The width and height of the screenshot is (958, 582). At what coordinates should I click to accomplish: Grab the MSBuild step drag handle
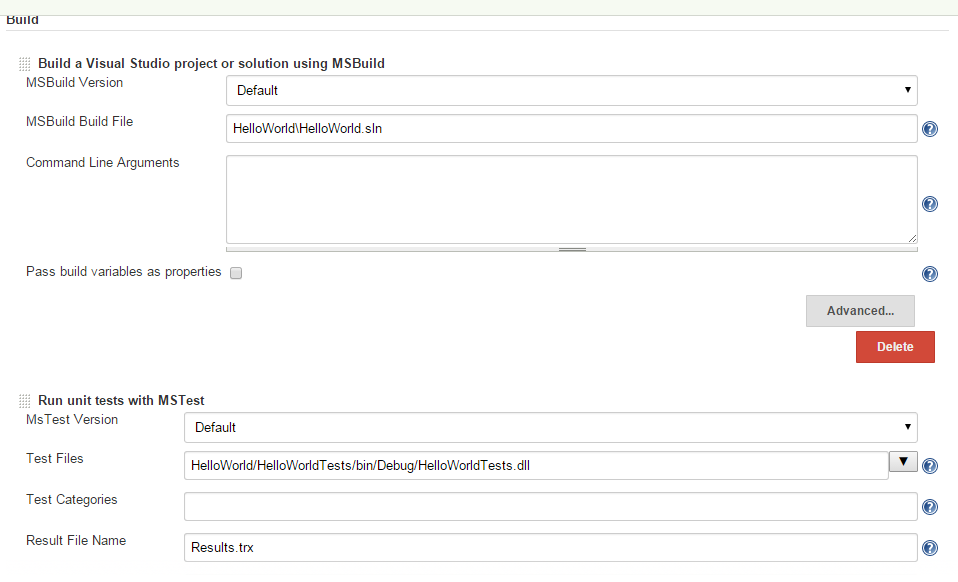coord(24,64)
